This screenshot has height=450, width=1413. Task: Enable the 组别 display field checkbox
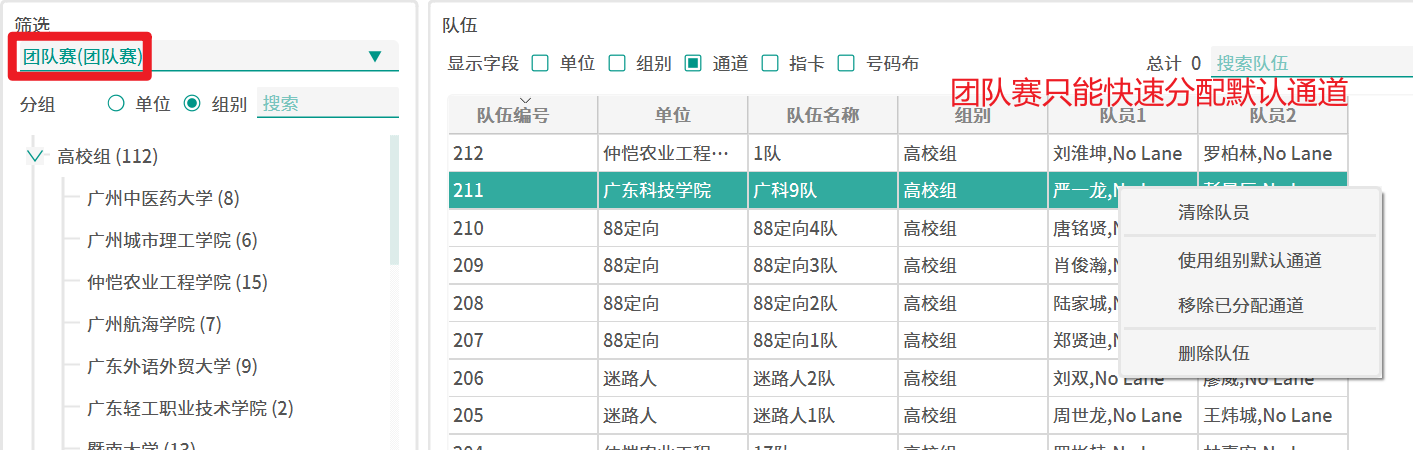pyautogui.click(x=618, y=63)
